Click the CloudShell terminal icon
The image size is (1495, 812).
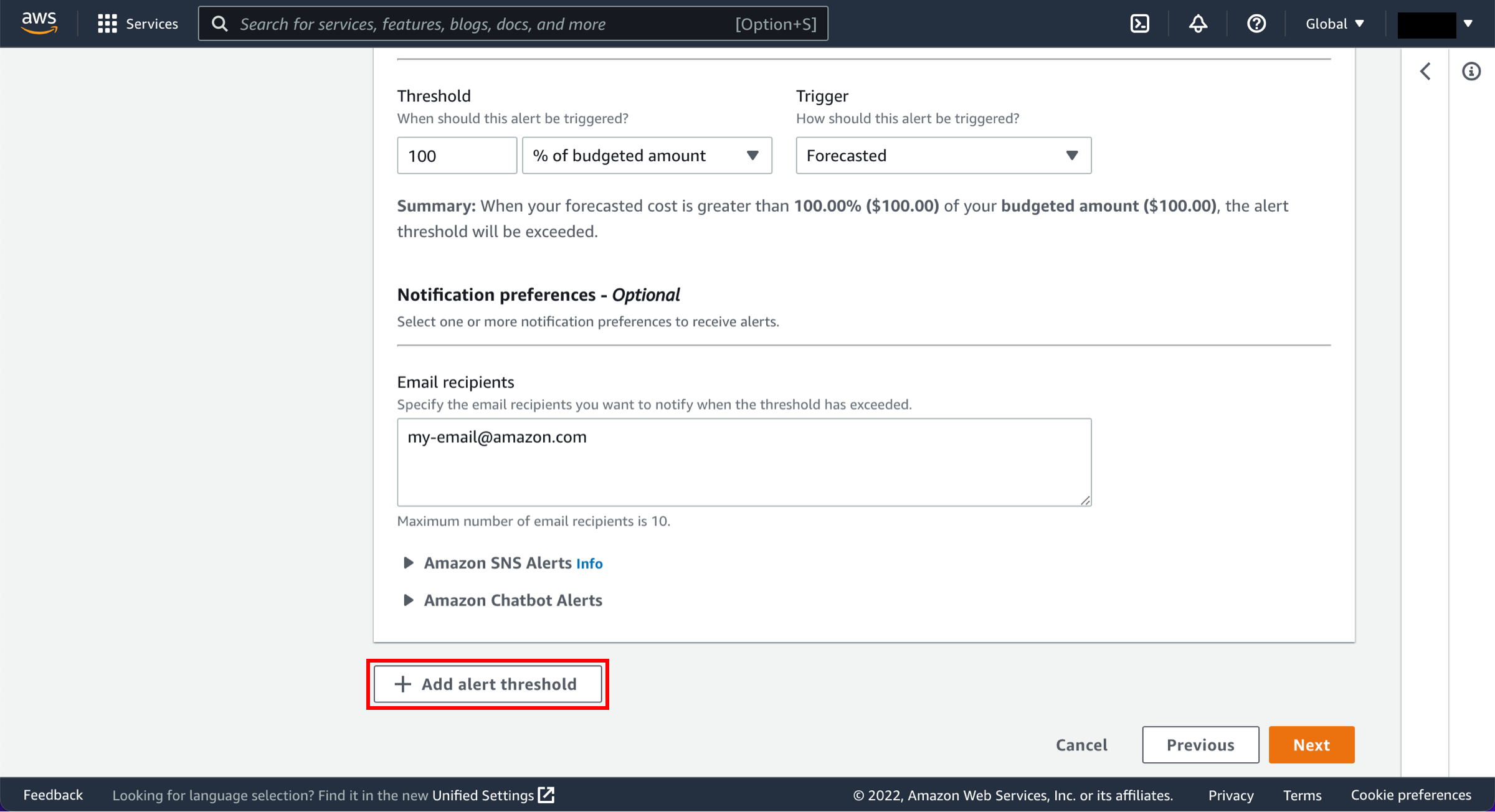(x=1139, y=24)
